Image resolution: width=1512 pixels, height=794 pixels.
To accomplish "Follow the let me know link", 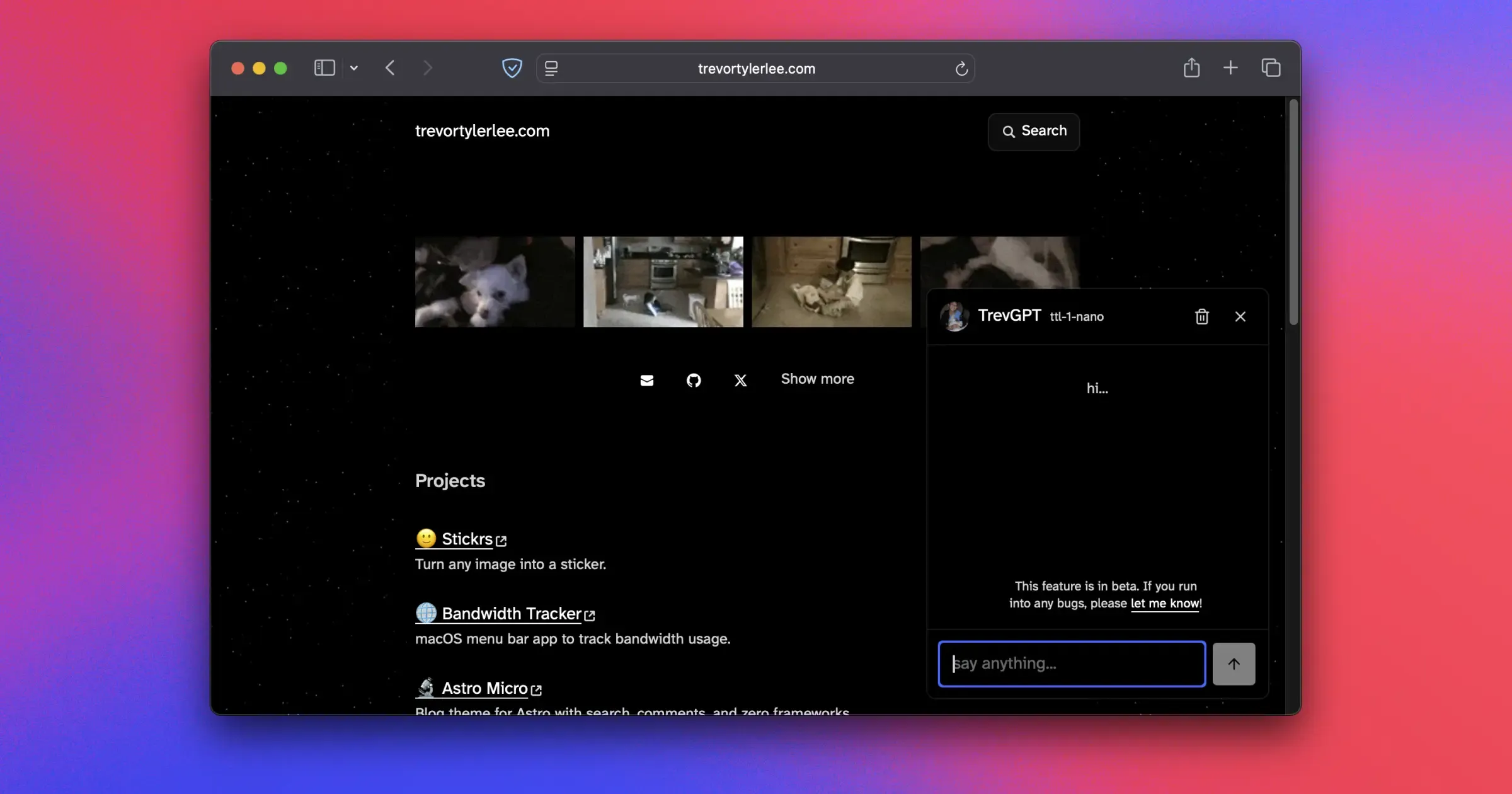I will [x=1165, y=603].
